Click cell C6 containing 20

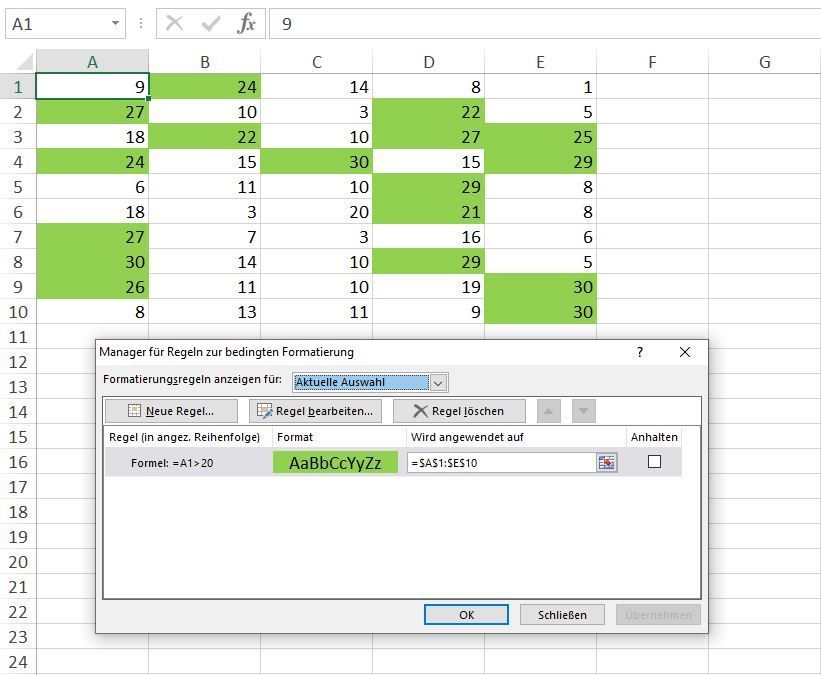[x=317, y=212]
